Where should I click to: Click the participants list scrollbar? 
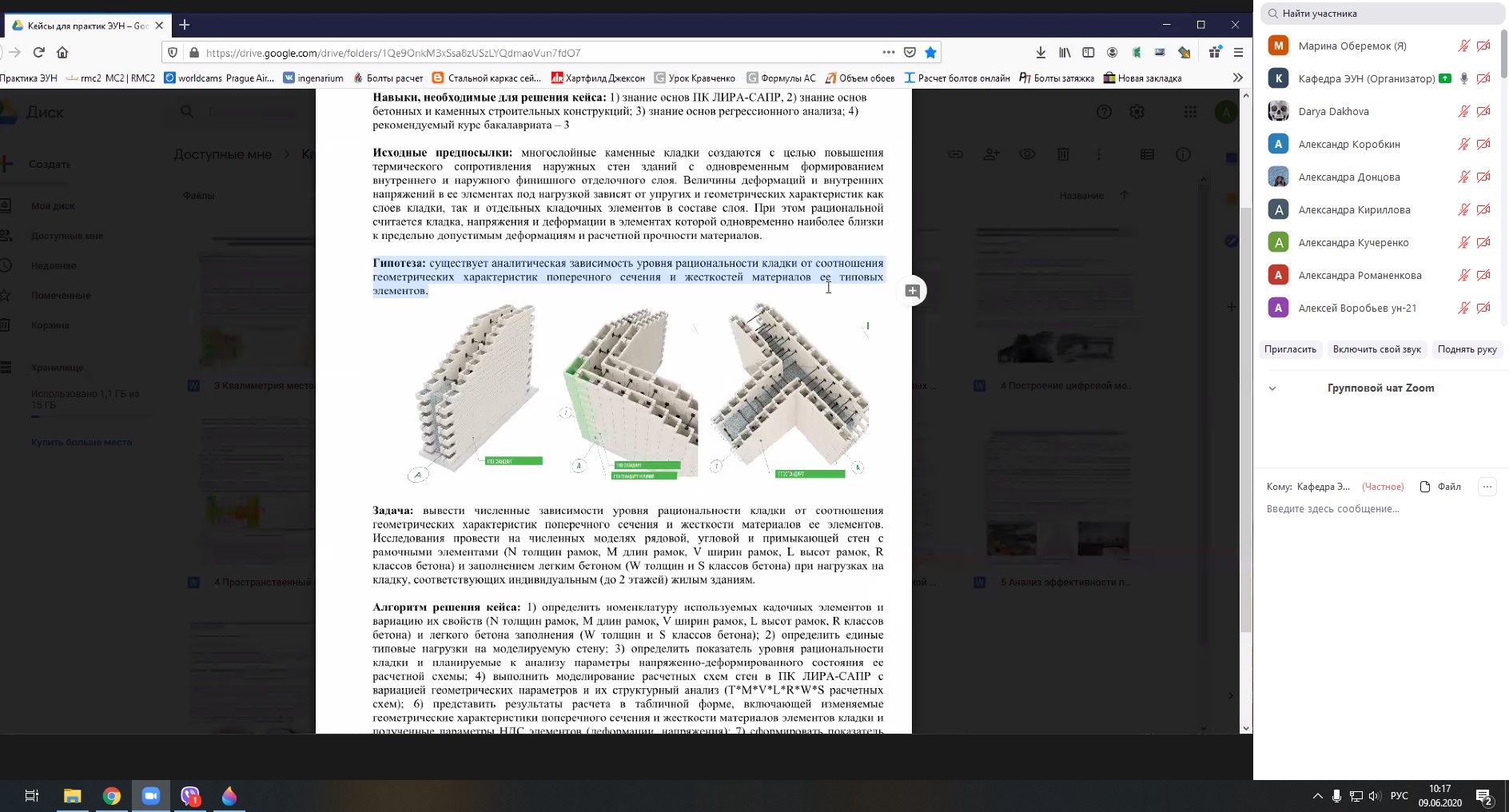click(1505, 54)
